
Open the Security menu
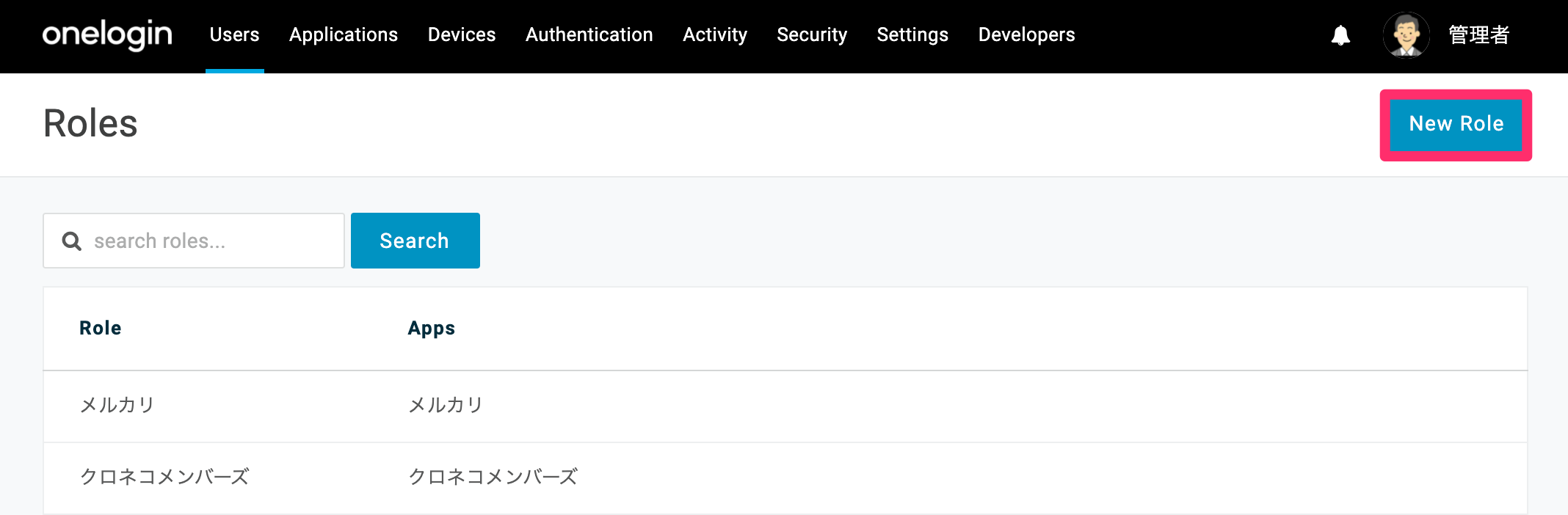click(812, 34)
